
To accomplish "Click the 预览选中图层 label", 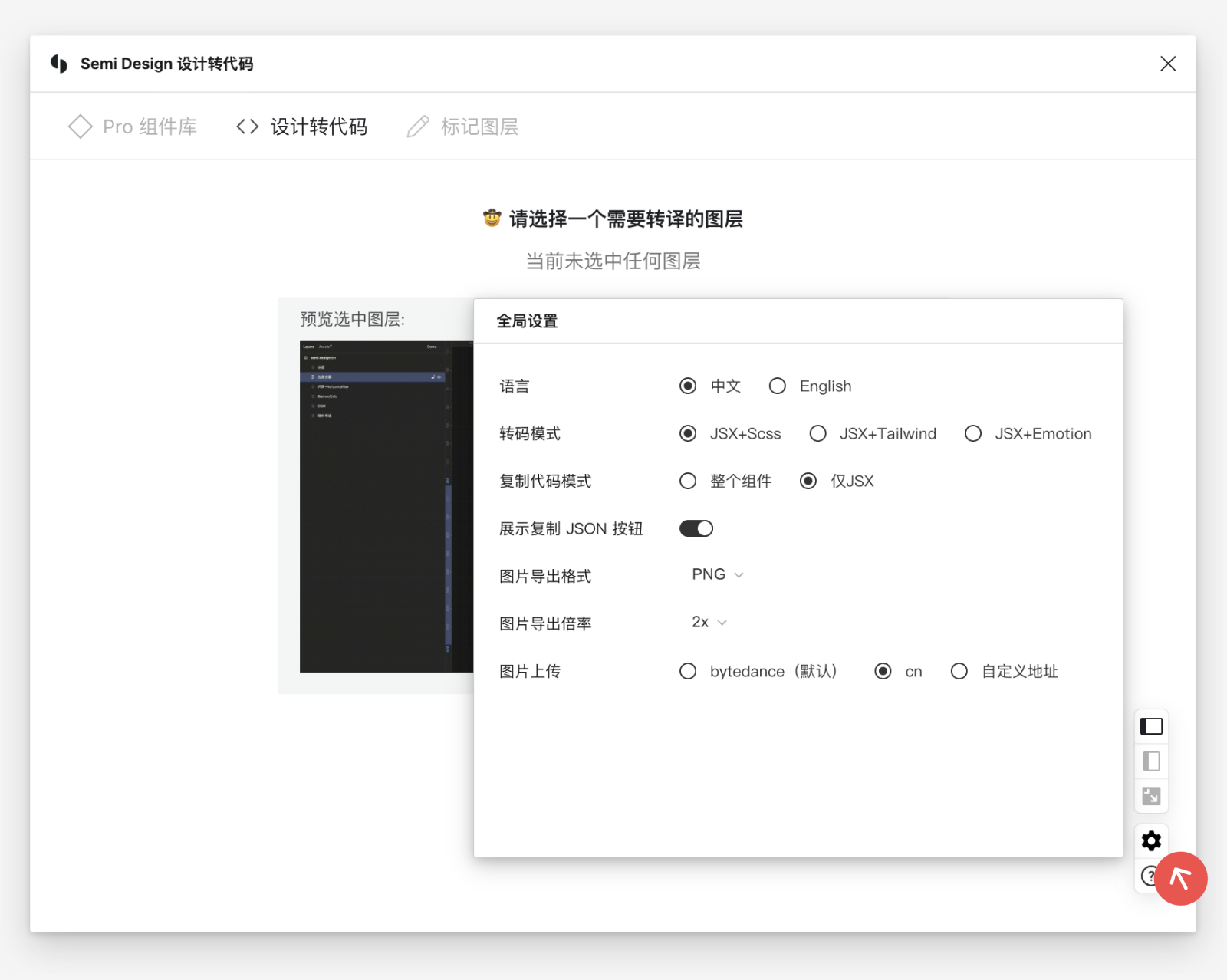I will [x=353, y=319].
